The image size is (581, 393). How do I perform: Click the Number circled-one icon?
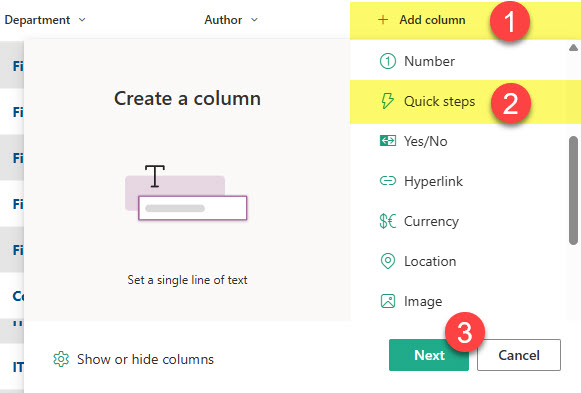(x=388, y=61)
